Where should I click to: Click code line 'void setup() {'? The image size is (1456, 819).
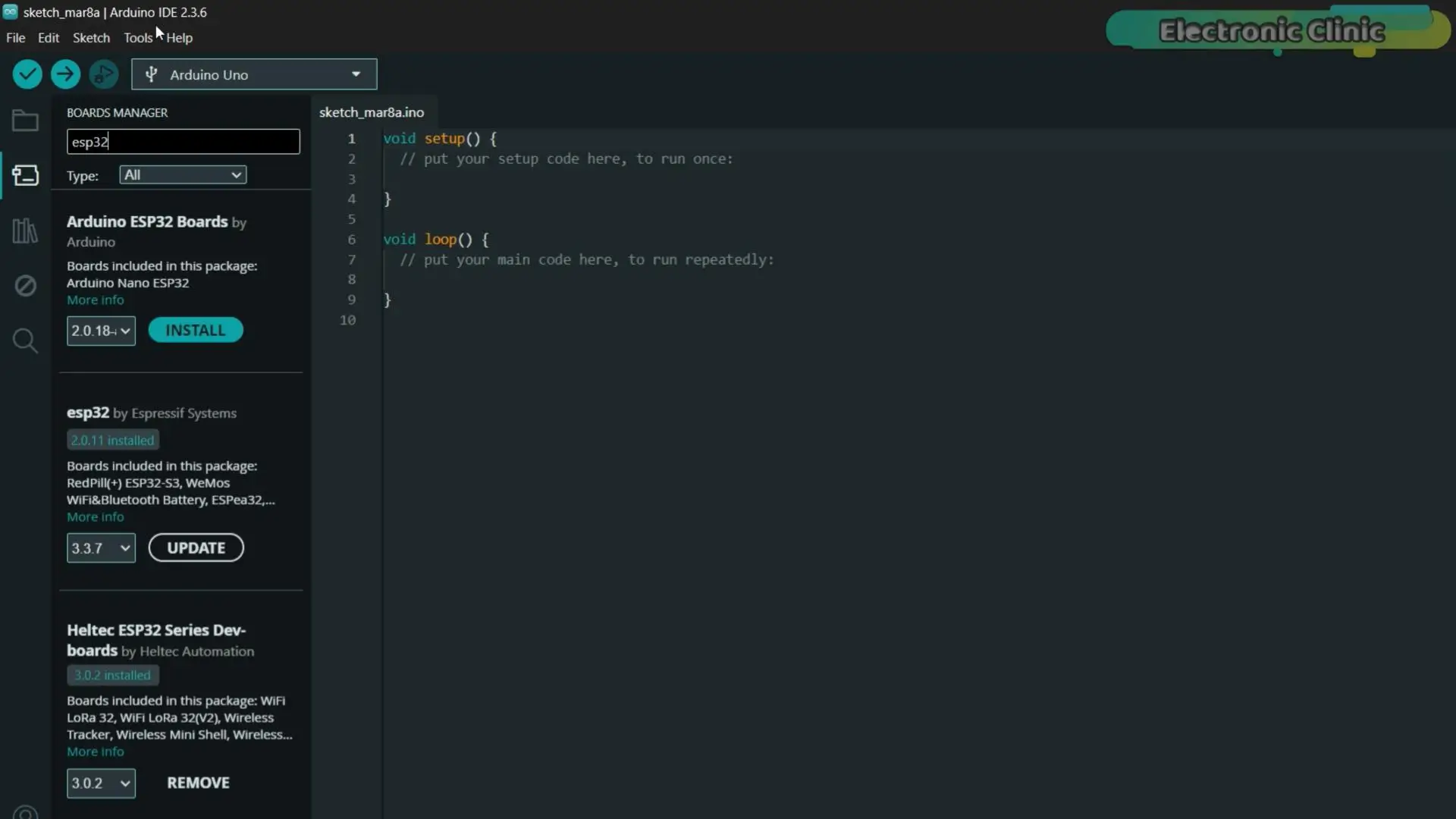(440, 138)
